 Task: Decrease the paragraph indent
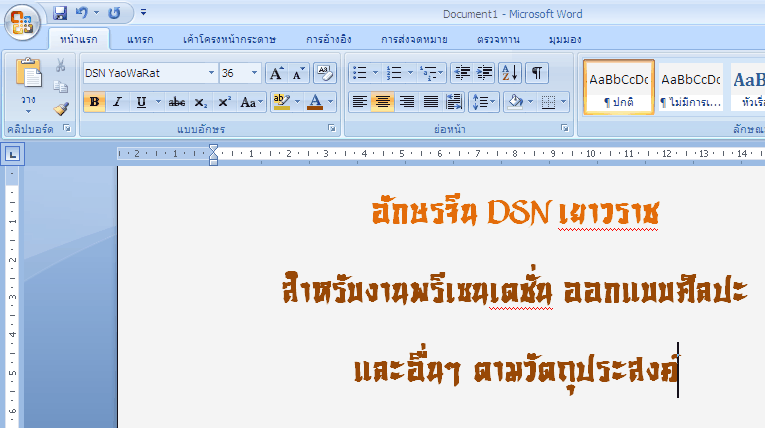tap(462, 73)
